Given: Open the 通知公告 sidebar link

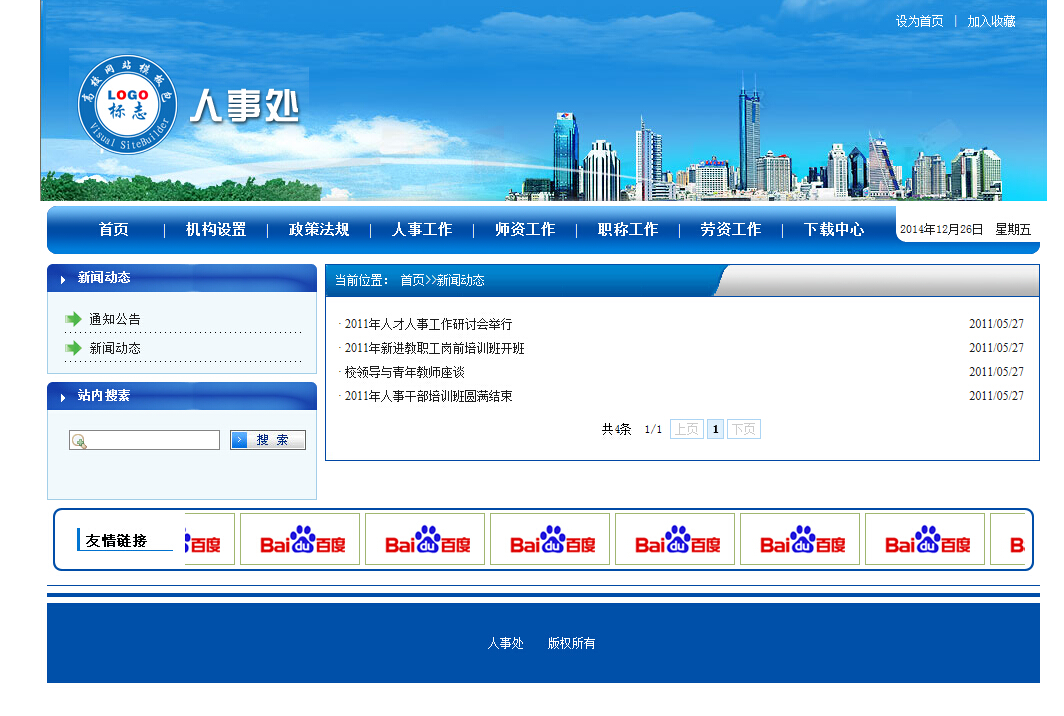Looking at the screenshot, I should coord(115,319).
